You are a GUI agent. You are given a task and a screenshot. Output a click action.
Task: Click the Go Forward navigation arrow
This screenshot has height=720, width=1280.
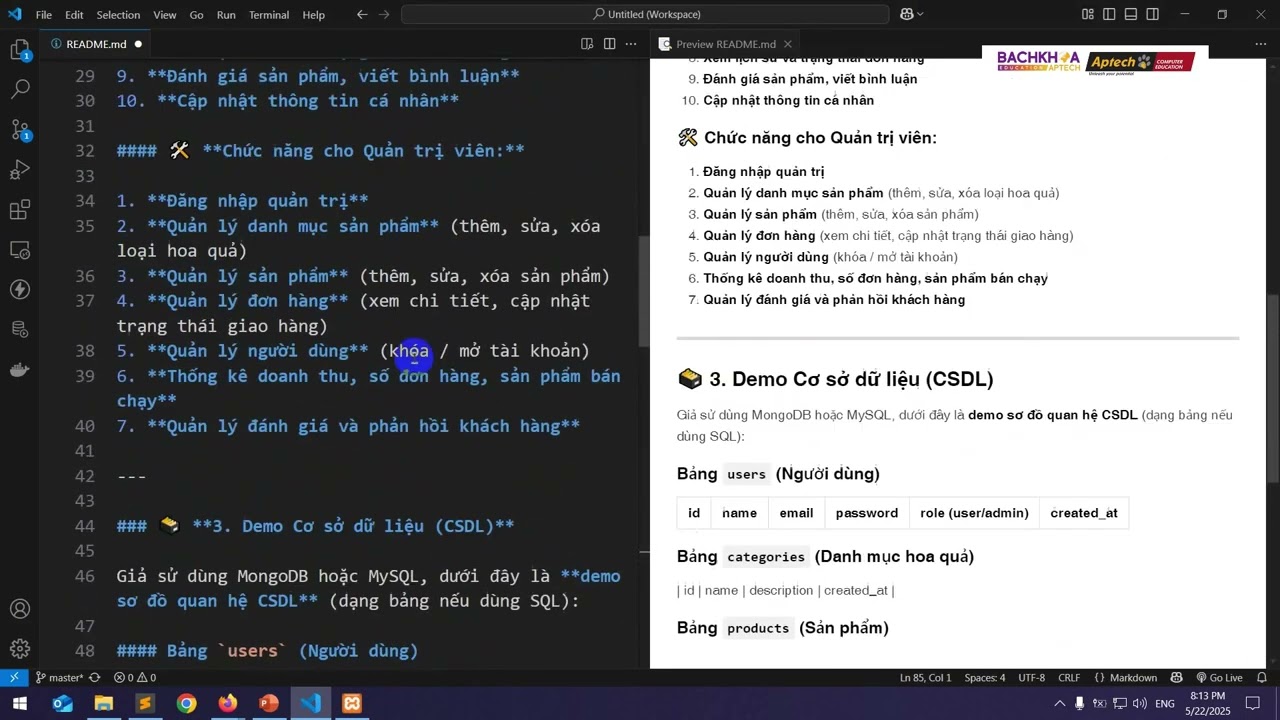coord(384,14)
